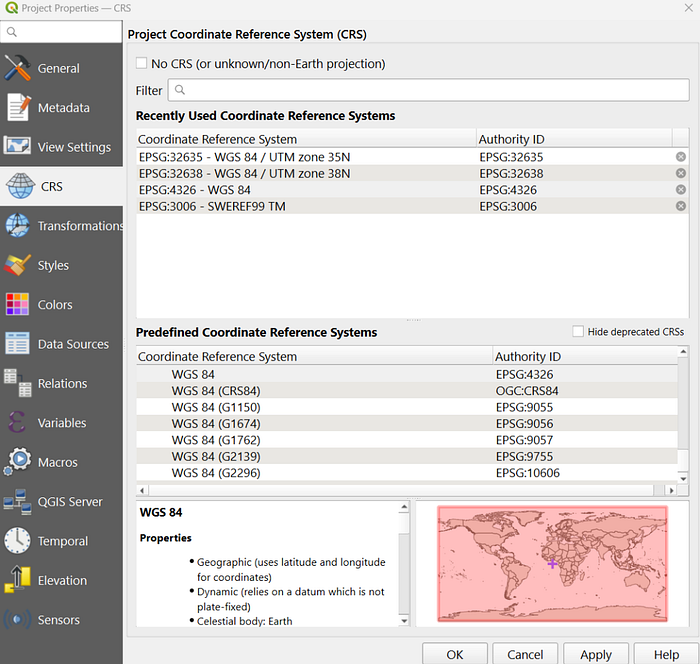Select predefined WGS 84 (CRS84) row
700x664 pixels.
(407, 391)
